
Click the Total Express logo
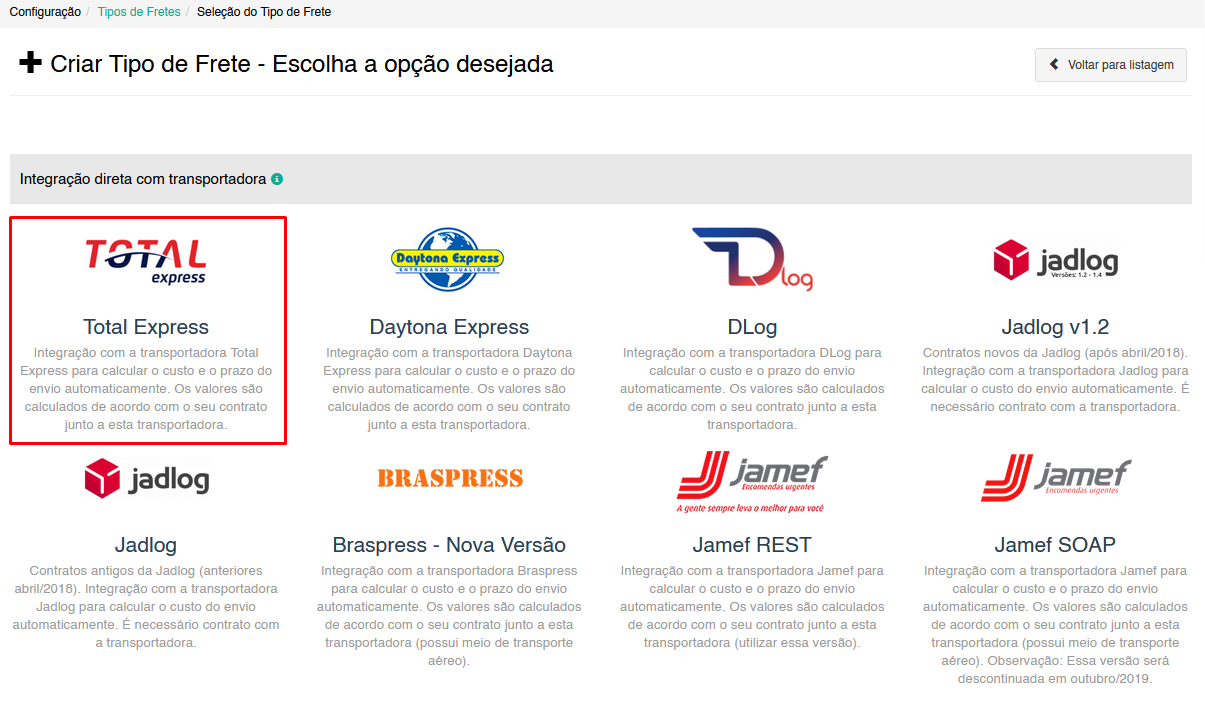pyautogui.click(x=146, y=262)
